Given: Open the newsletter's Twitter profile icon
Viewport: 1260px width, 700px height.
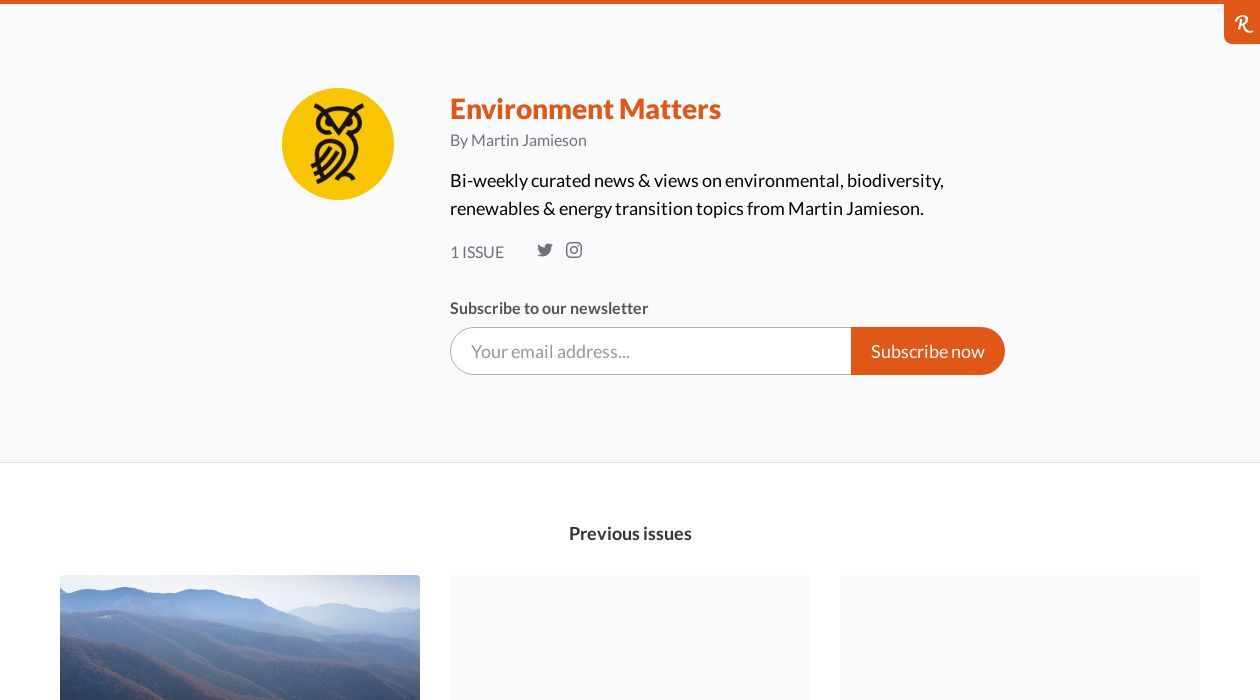Looking at the screenshot, I should 545,250.
